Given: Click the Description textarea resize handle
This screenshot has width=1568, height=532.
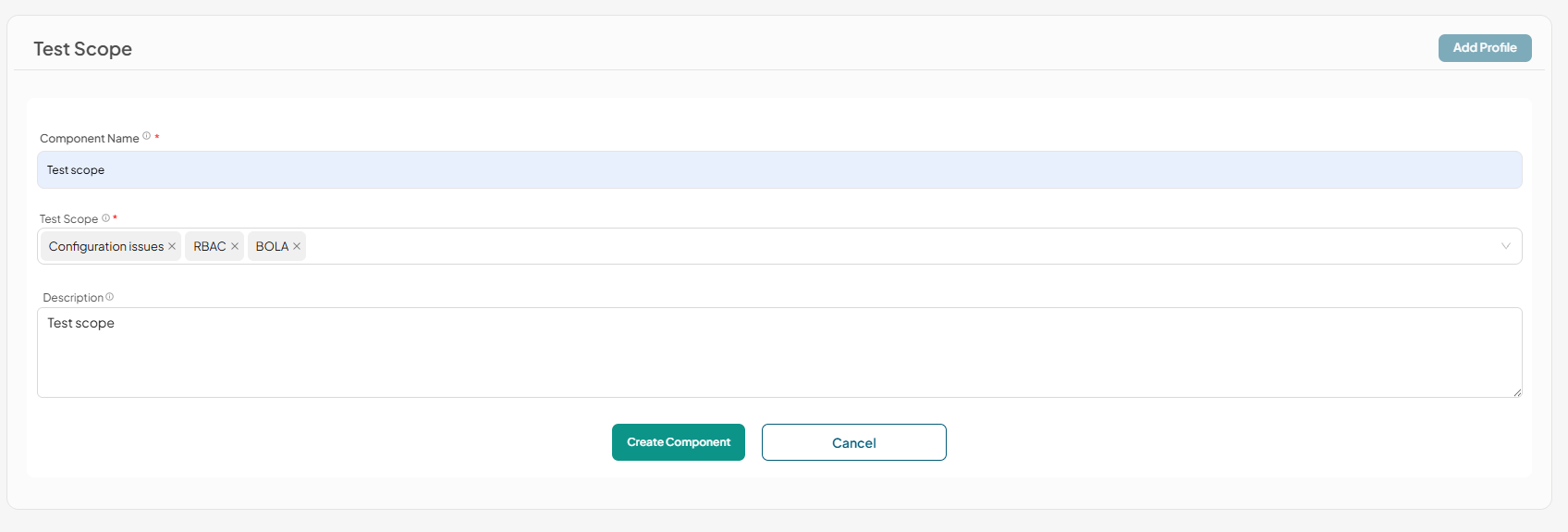Looking at the screenshot, I should click(x=1517, y=392).
